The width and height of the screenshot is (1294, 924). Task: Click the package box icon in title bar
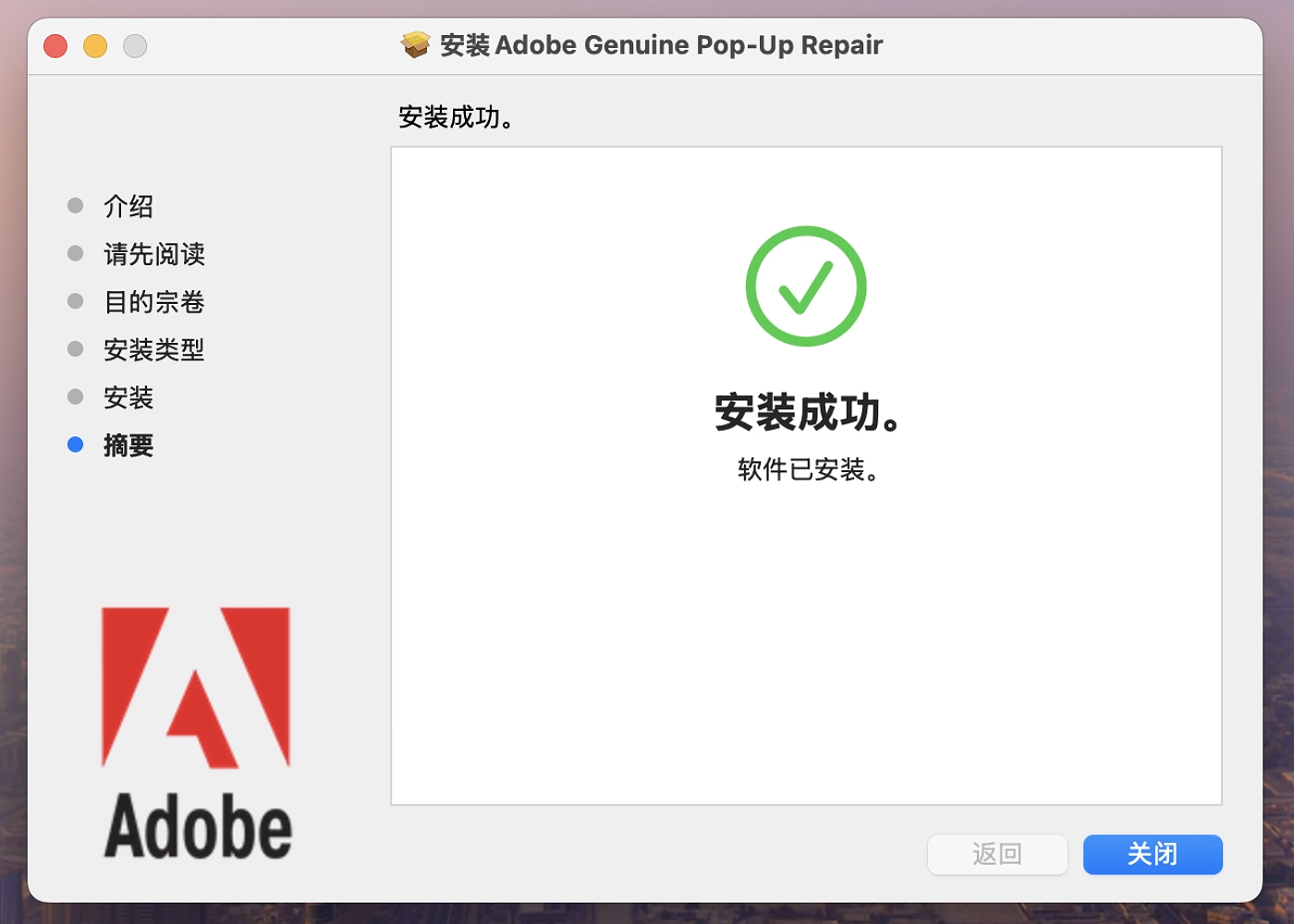coord(415,44)
